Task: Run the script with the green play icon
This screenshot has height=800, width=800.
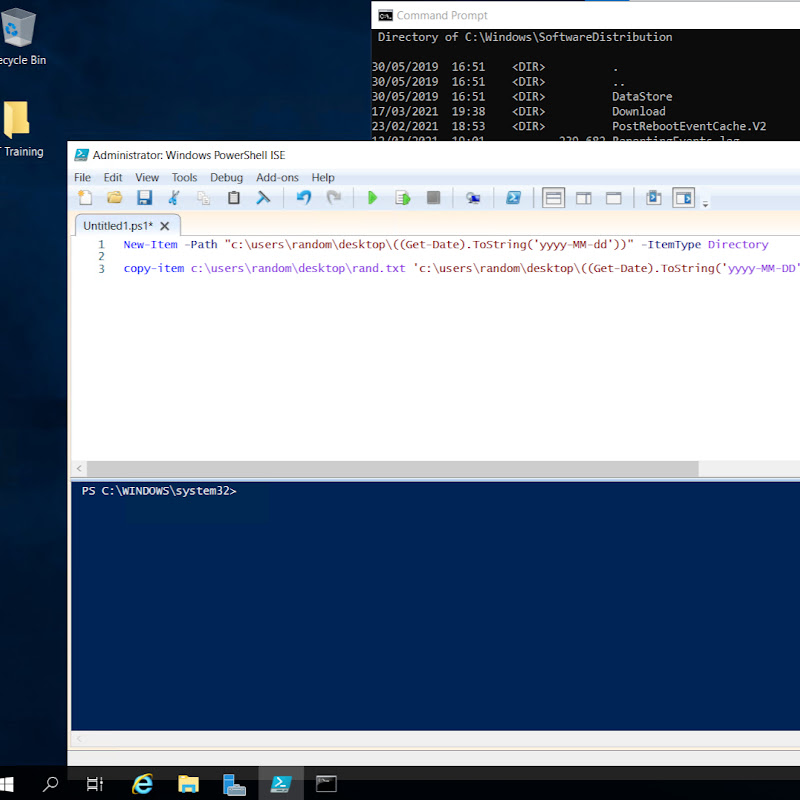Action: [372, 197]
